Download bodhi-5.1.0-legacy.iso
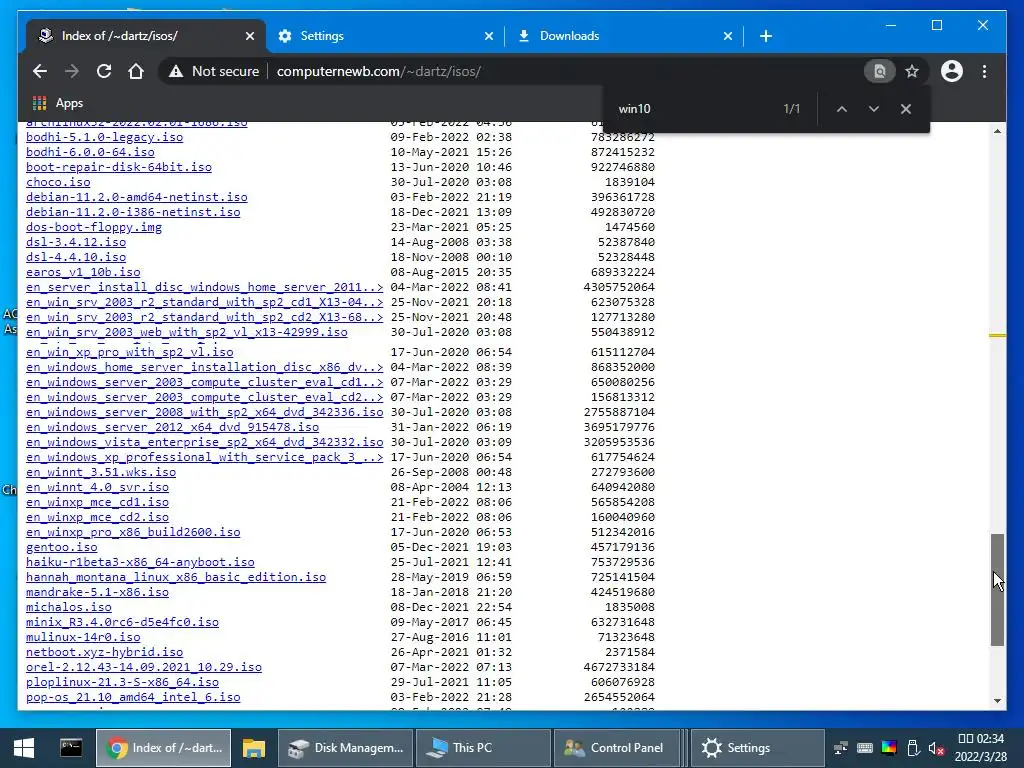 [x=104, y=137]
